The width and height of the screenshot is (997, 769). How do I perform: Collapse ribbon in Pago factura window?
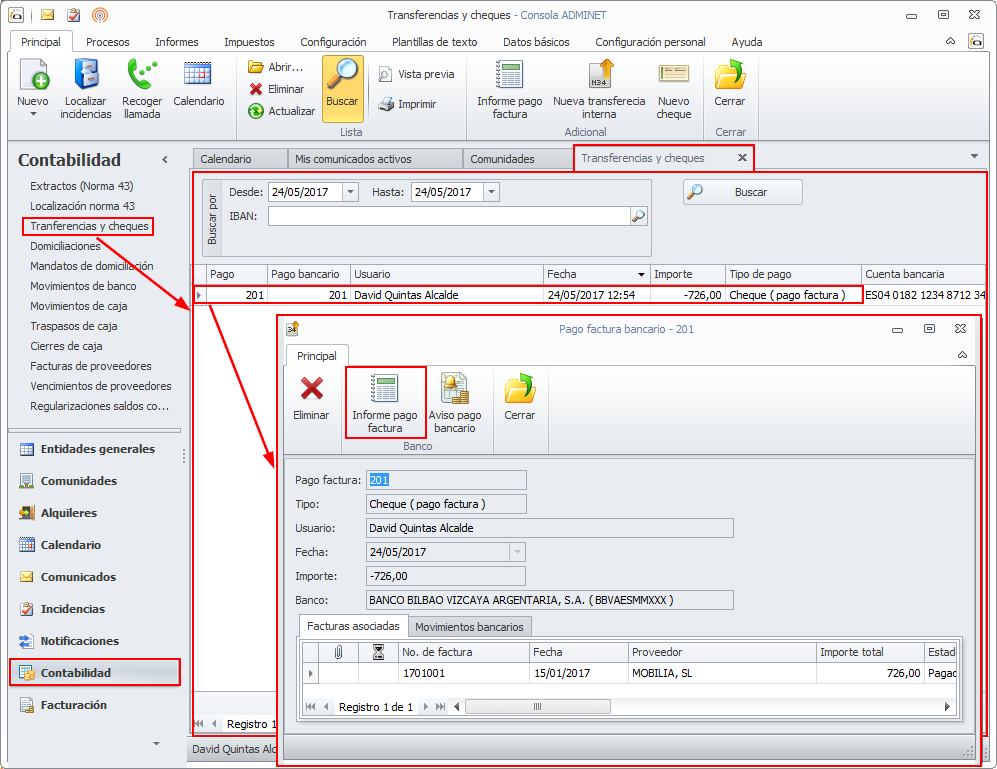[962, 355]
